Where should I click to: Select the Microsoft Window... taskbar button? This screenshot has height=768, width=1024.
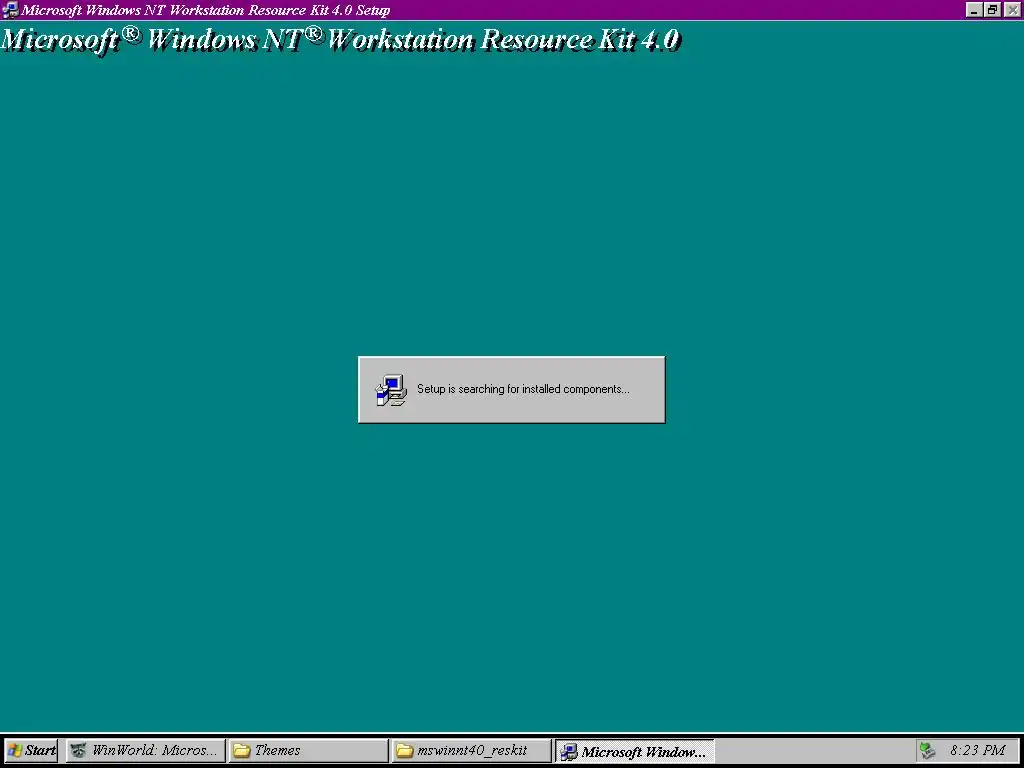pyautogui.click(x=635, y=750)
